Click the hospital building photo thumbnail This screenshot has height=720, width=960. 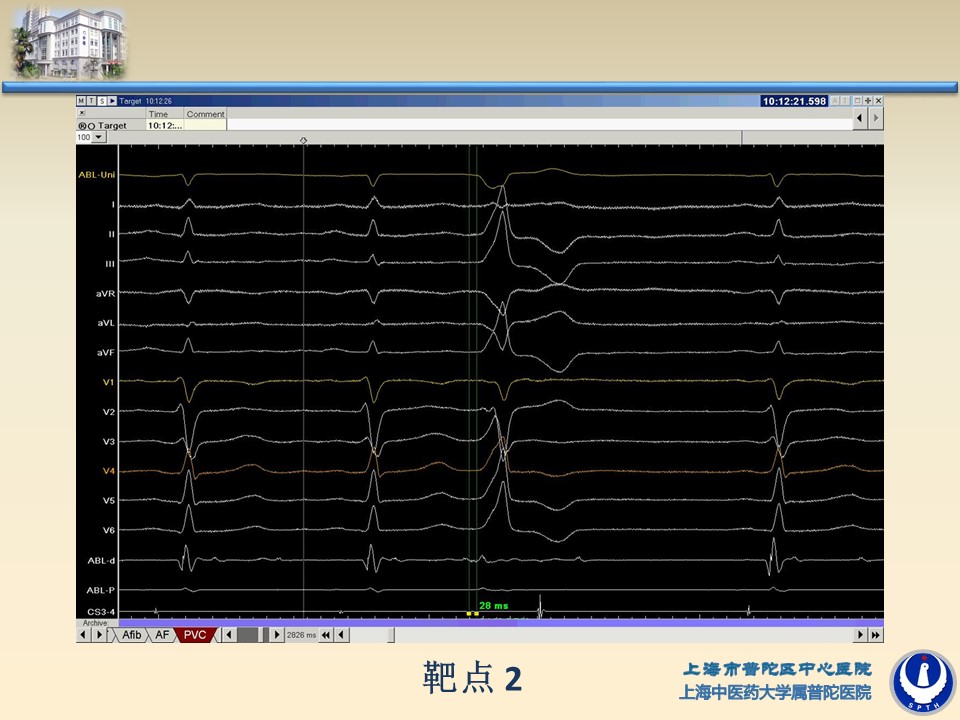click(69, 42)
